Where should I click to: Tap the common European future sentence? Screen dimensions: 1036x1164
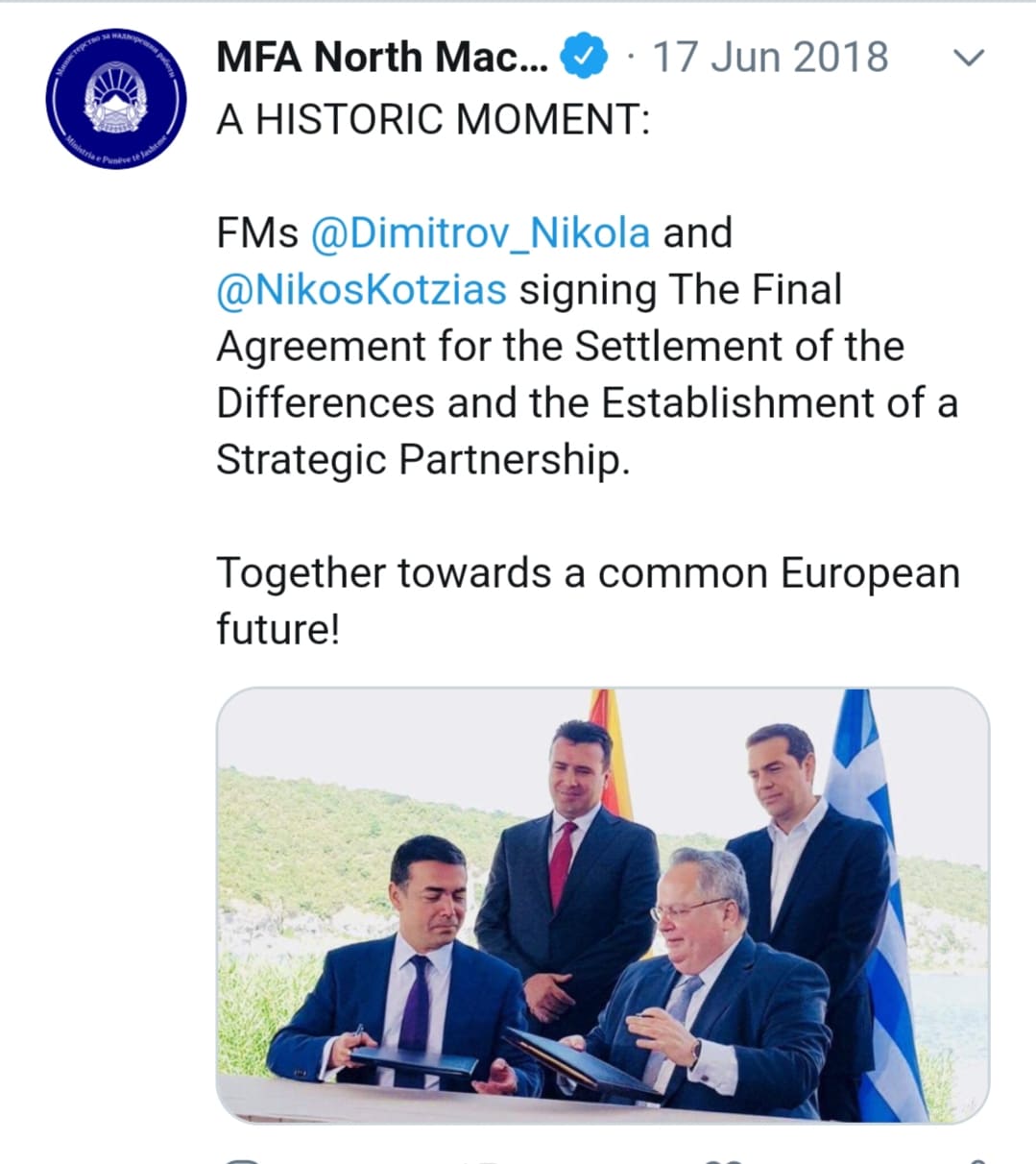pos(588,600)
